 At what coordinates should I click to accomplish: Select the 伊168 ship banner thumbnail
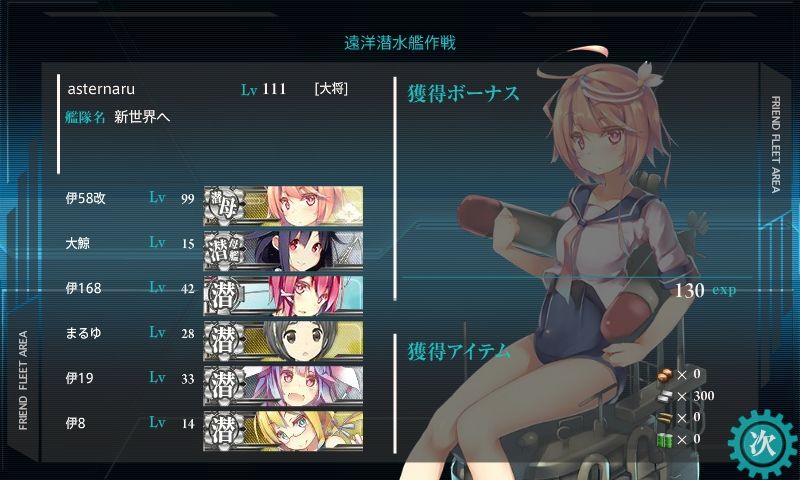(x=283, y=295)
